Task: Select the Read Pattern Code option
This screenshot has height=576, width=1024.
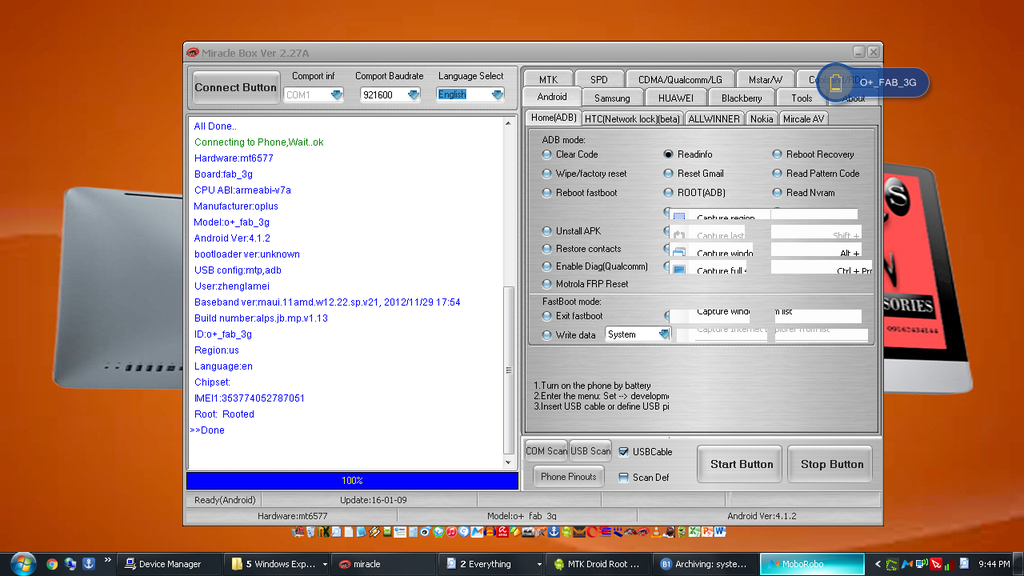Action: pyautogui.click(x=777, y=174)
